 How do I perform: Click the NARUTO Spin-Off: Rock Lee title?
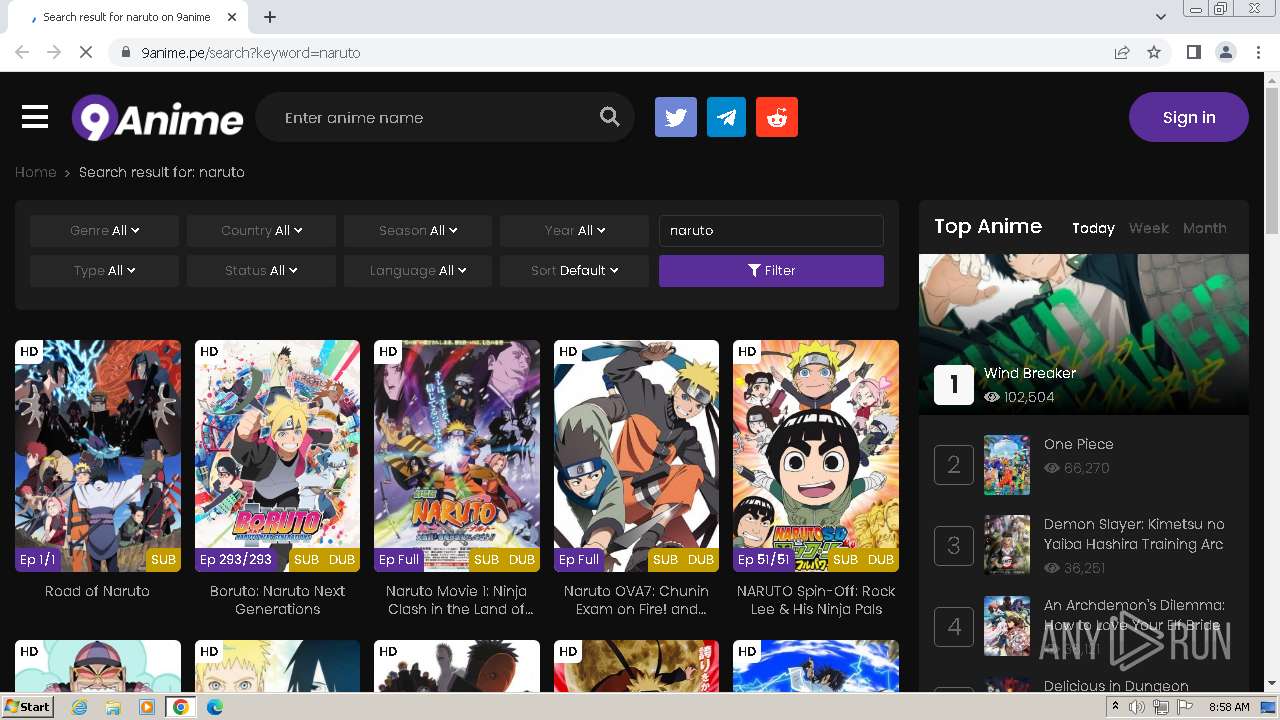[816, 600]
